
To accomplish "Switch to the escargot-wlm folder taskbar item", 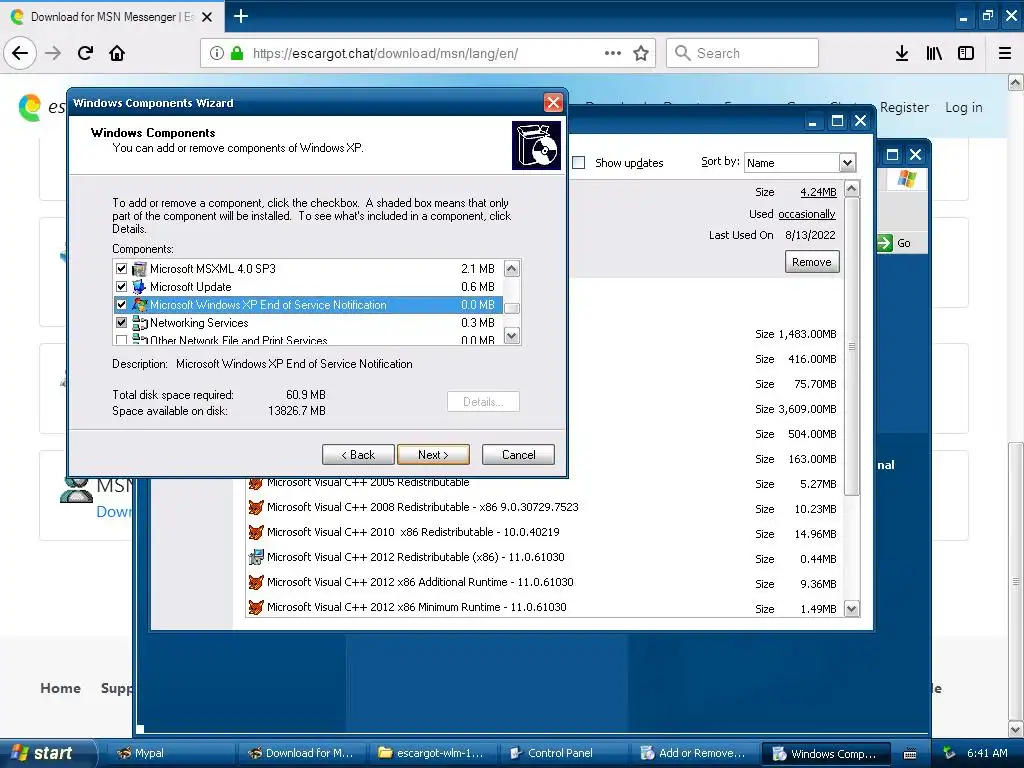I will point(431,753).
